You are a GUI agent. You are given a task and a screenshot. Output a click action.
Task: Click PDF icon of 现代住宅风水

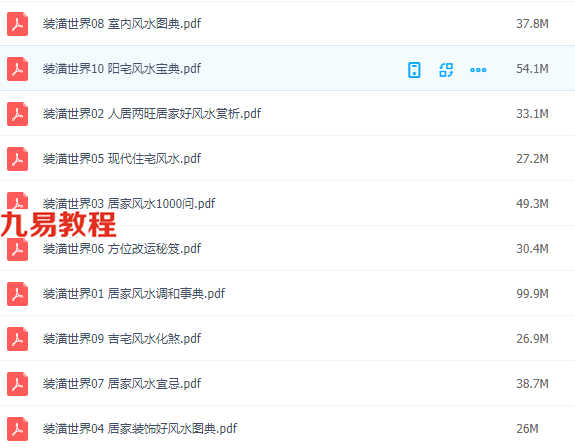point(17,159)
